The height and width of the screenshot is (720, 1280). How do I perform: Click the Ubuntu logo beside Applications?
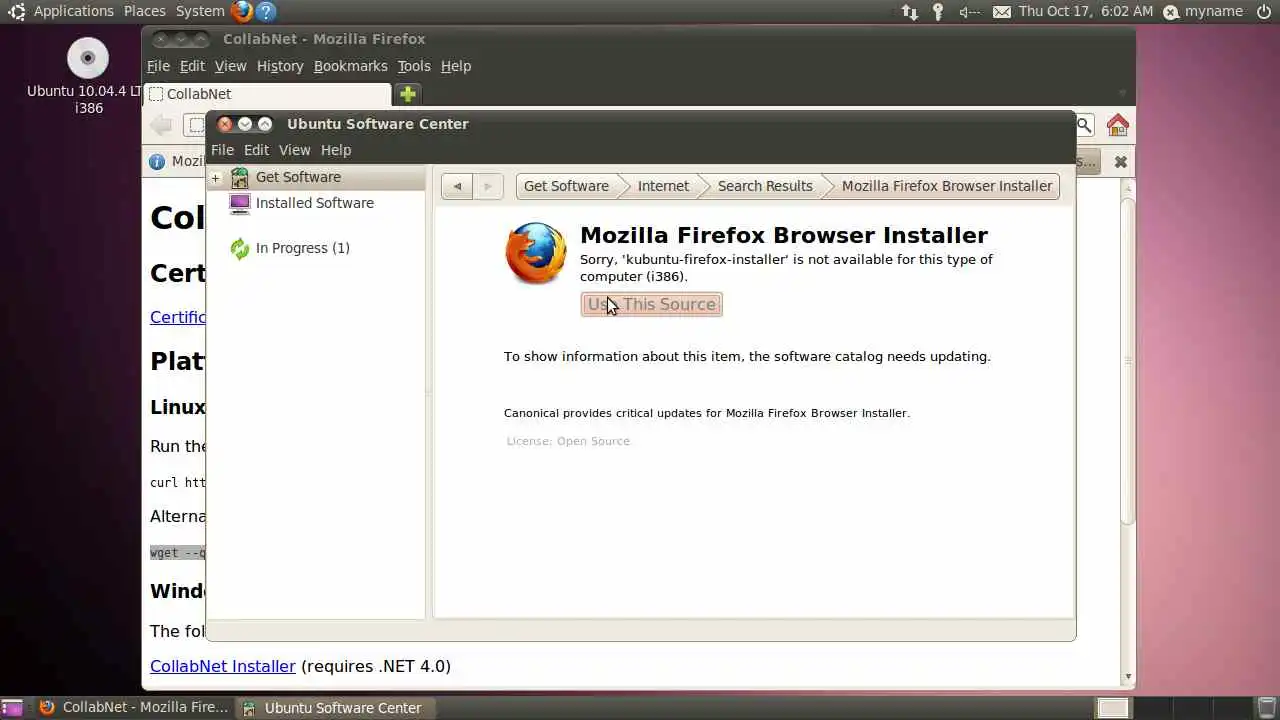point(16,12)
